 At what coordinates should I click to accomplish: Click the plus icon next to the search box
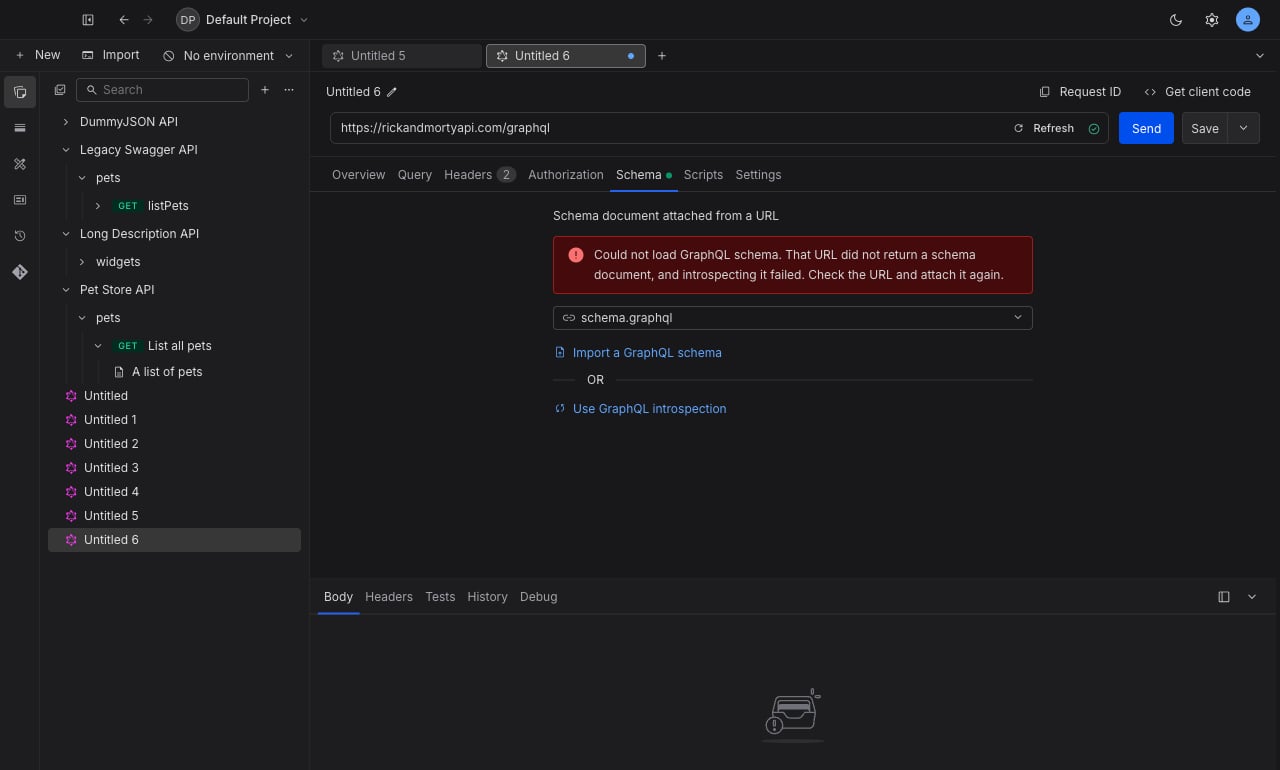tap(265, 90)
